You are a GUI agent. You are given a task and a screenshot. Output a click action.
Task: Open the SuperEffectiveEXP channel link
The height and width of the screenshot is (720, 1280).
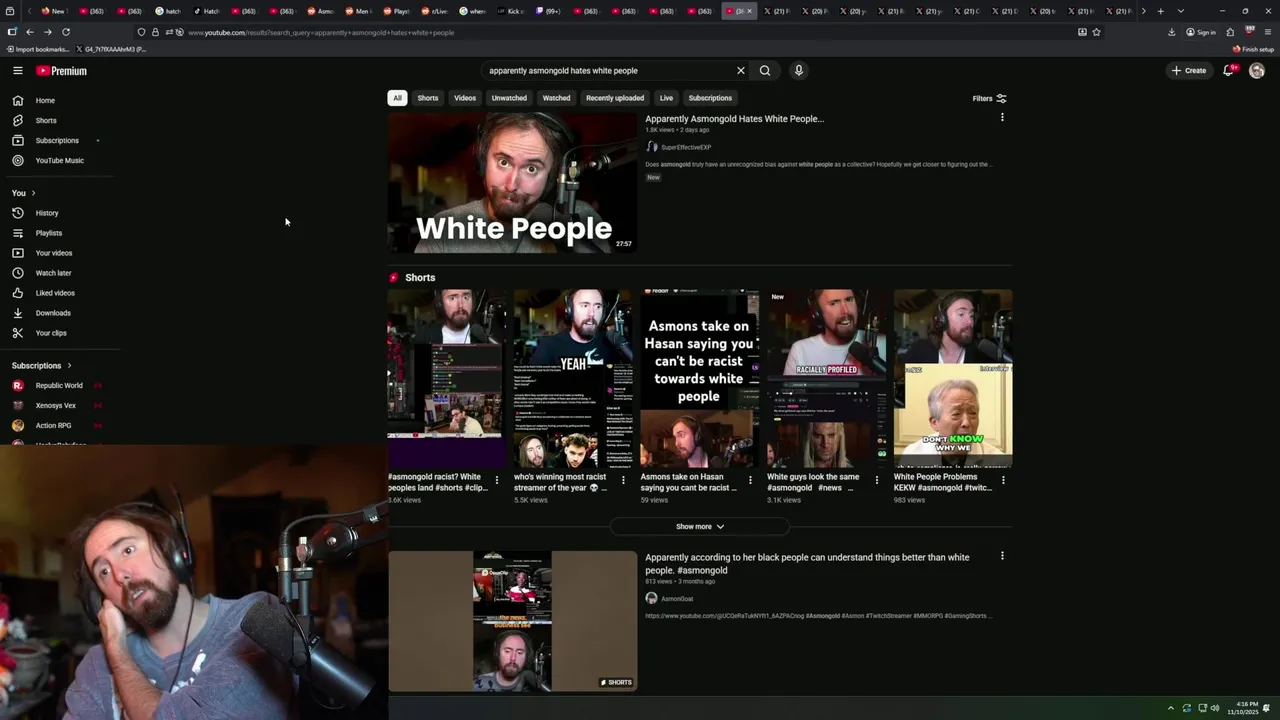[685, 147]
